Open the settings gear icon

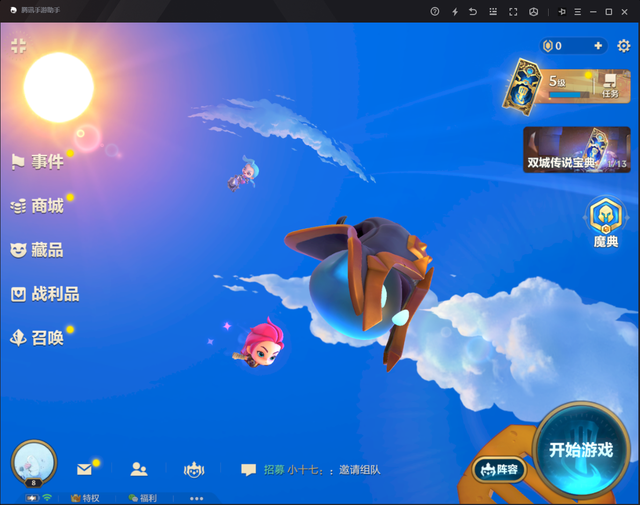coord(623,46)
